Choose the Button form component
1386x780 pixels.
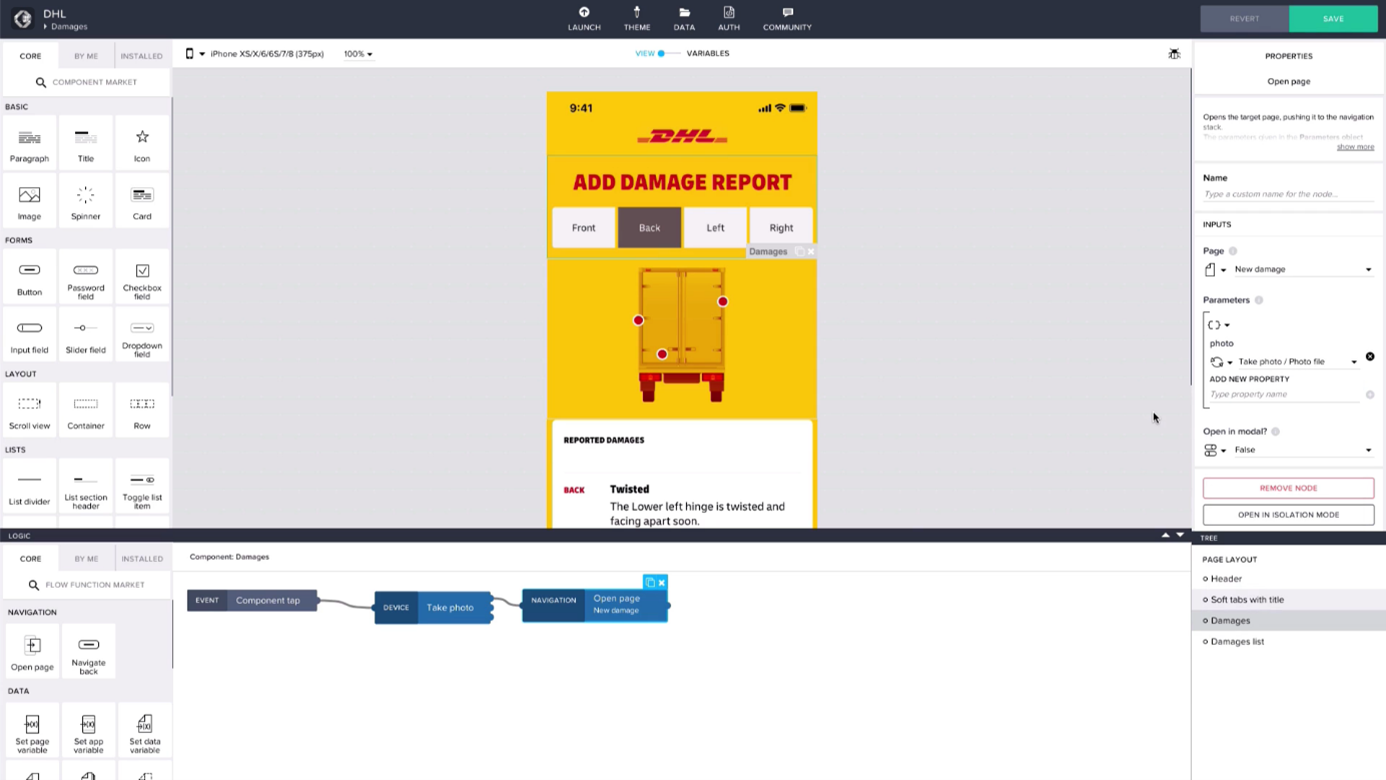[x=29, y=278]
